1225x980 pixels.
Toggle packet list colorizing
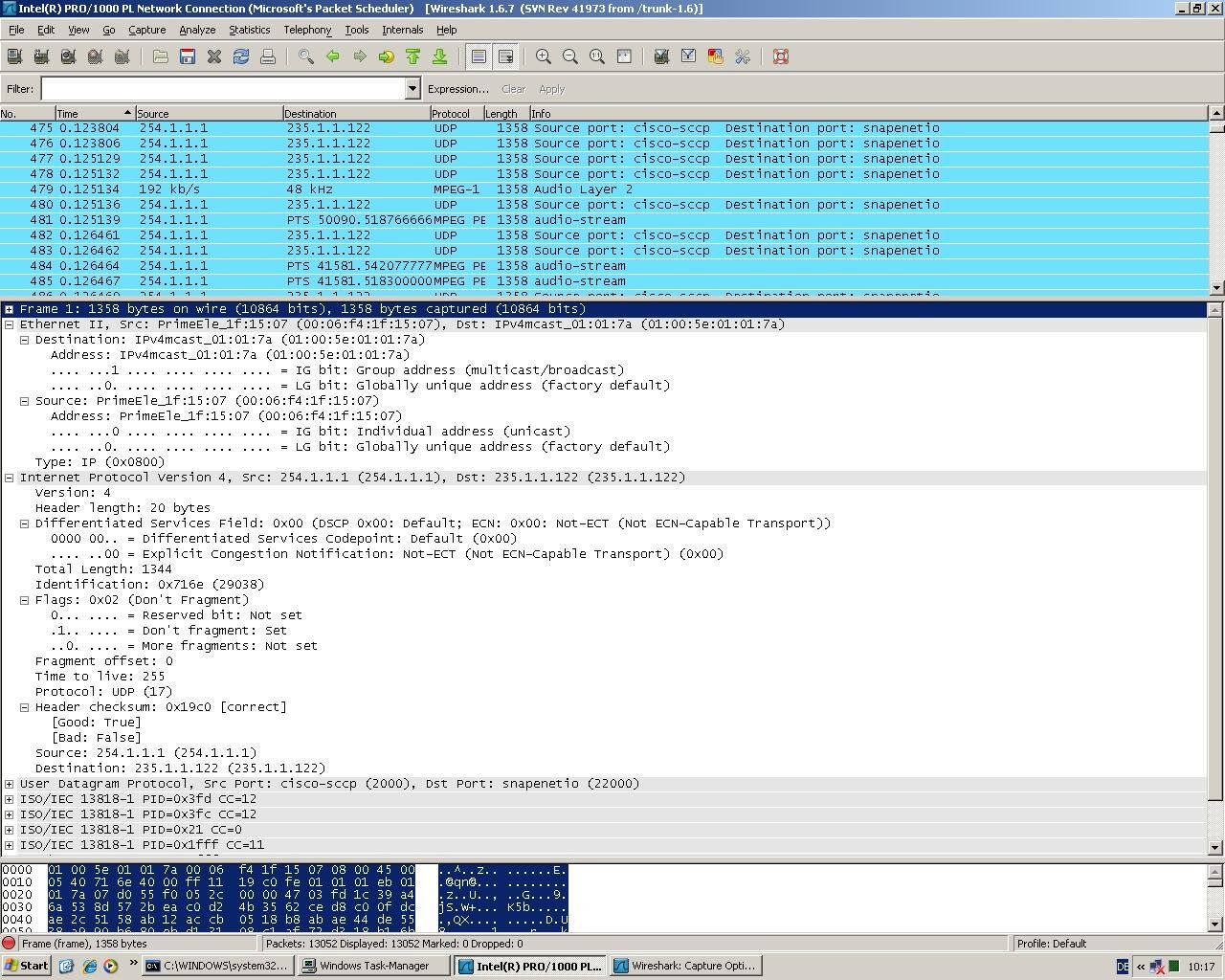[479, 56]
